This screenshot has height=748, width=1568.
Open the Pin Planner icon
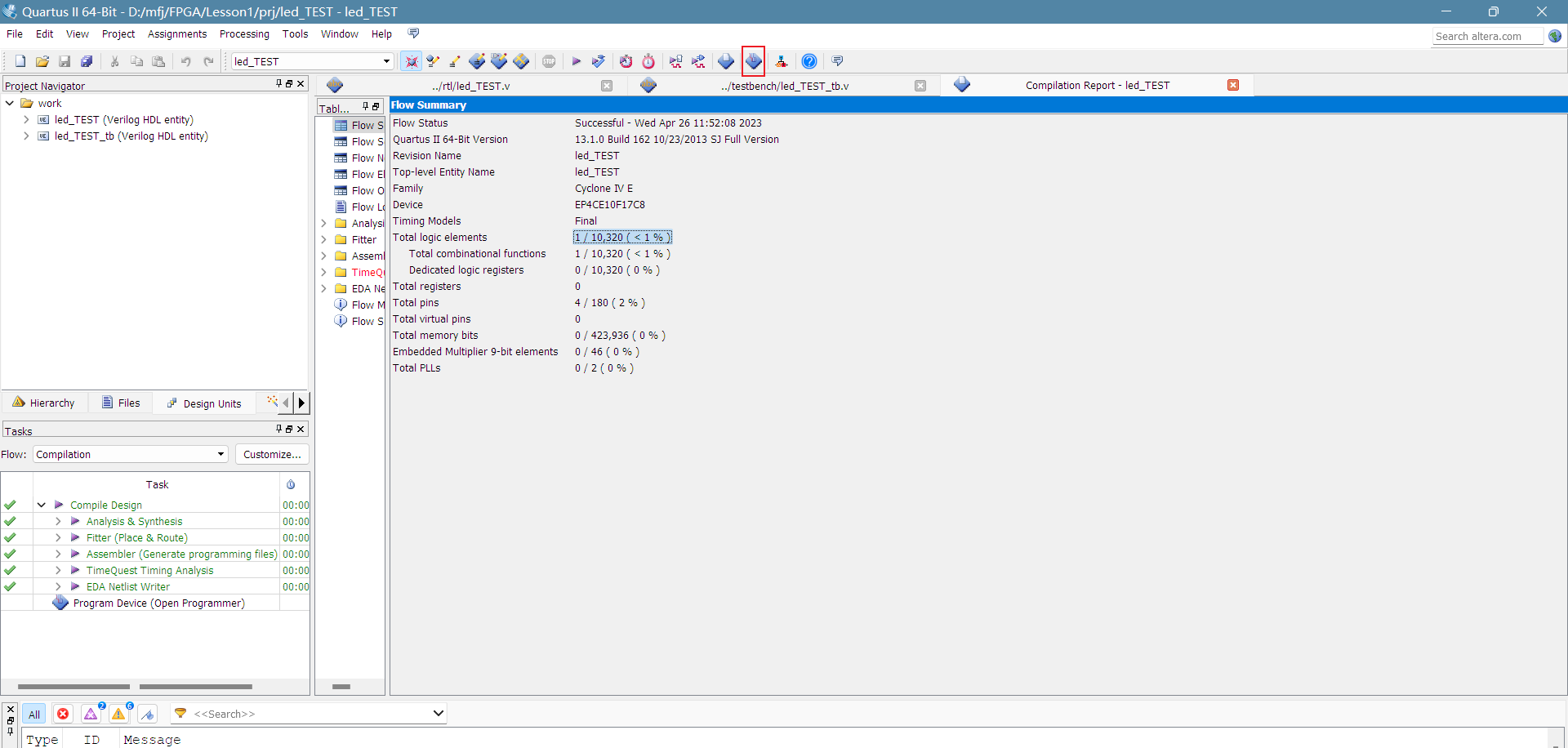click(x=477, y=61)
